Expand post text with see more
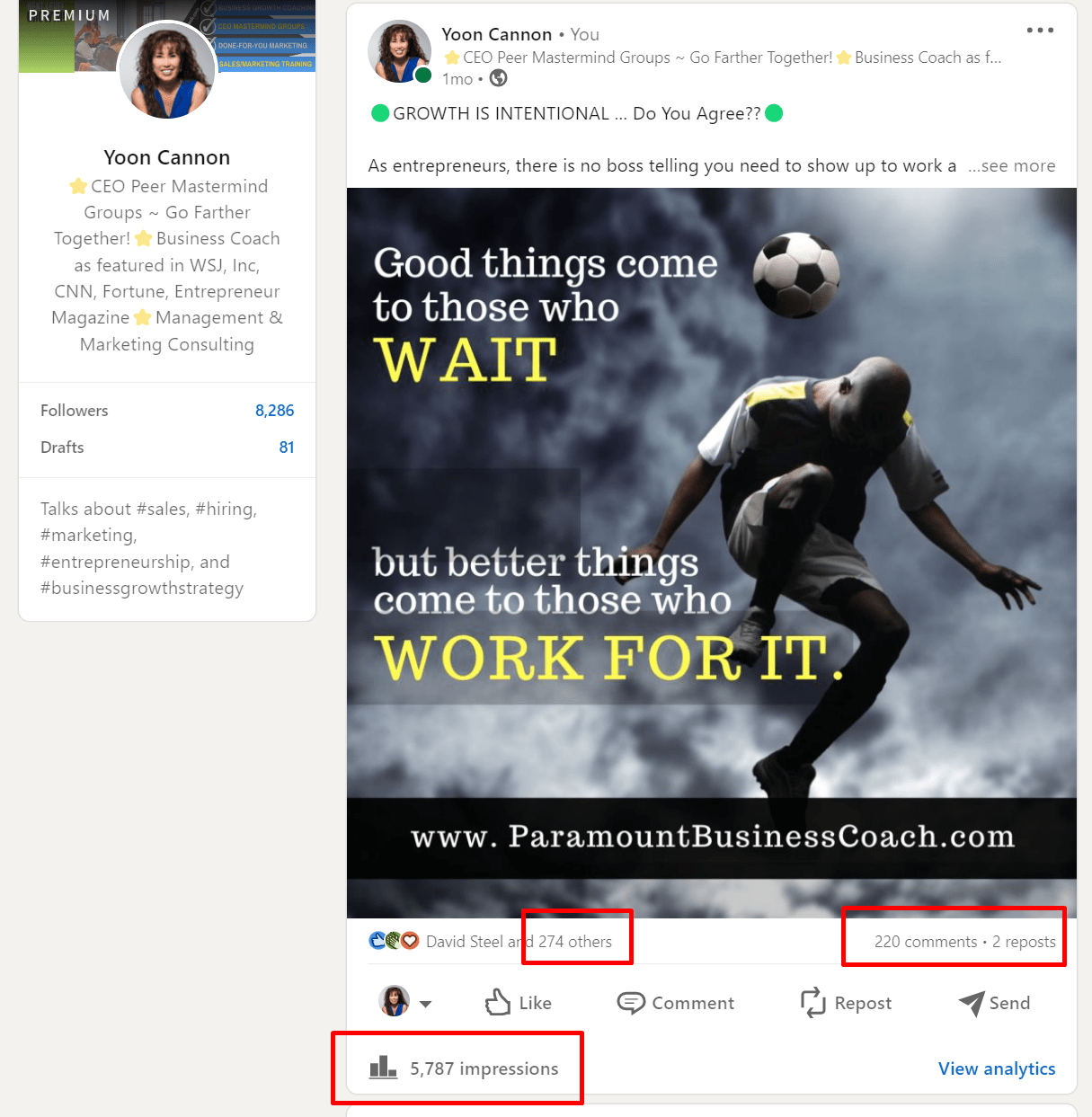Screen dimensions: 1092x1117 [1011, 165]
